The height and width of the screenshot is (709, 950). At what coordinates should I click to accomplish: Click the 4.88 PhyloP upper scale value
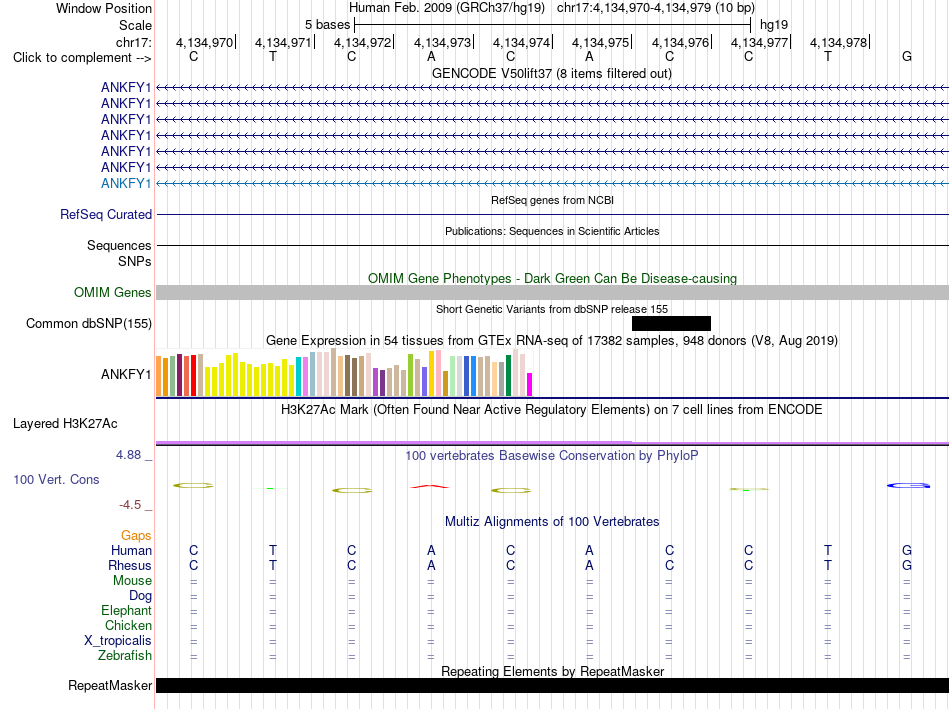128,454
